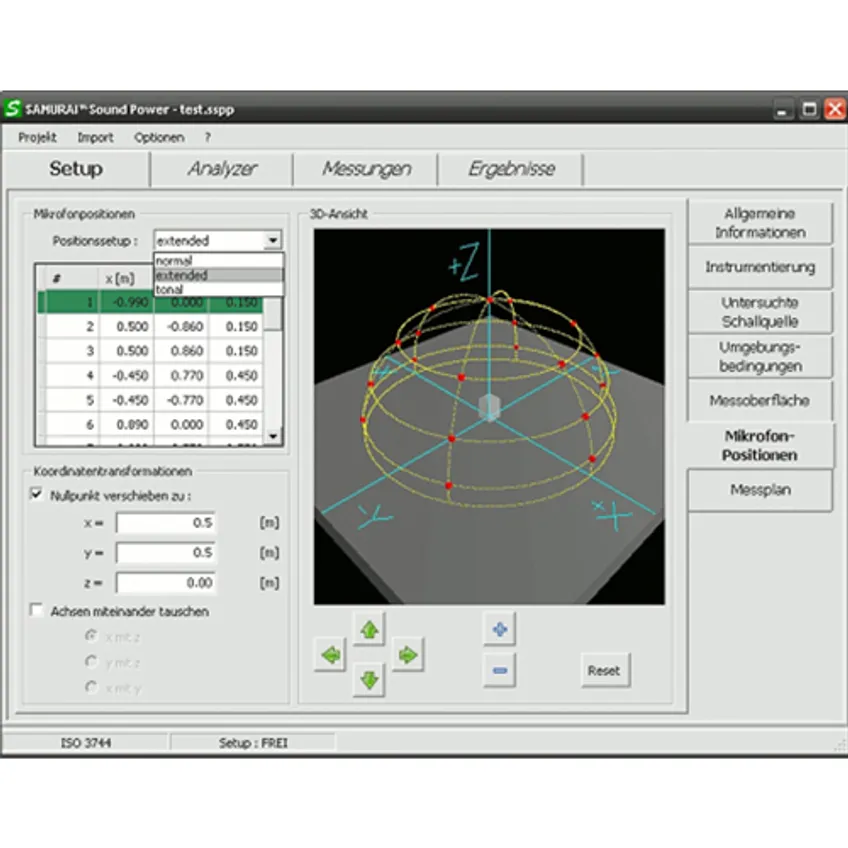Choose tonal in Positionssetup list
Screen dimensions: 848x848
click(218, 289)
